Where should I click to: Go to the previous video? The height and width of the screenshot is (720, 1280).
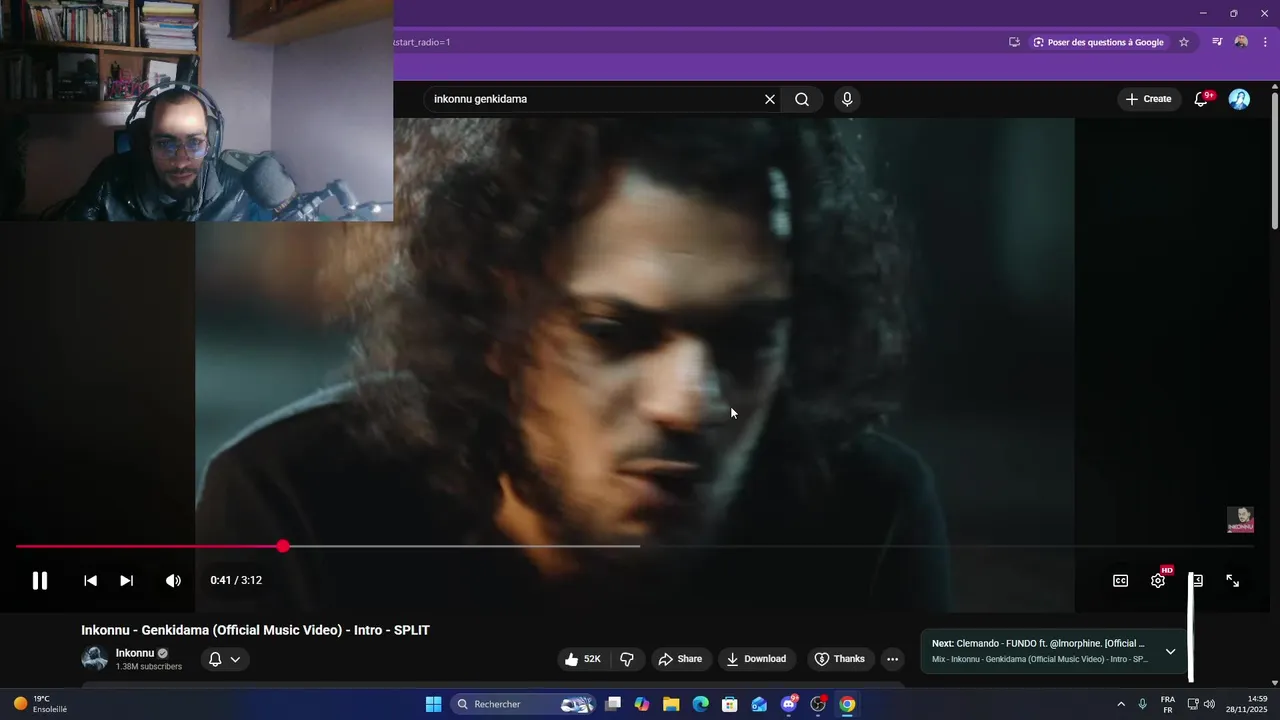90,581
